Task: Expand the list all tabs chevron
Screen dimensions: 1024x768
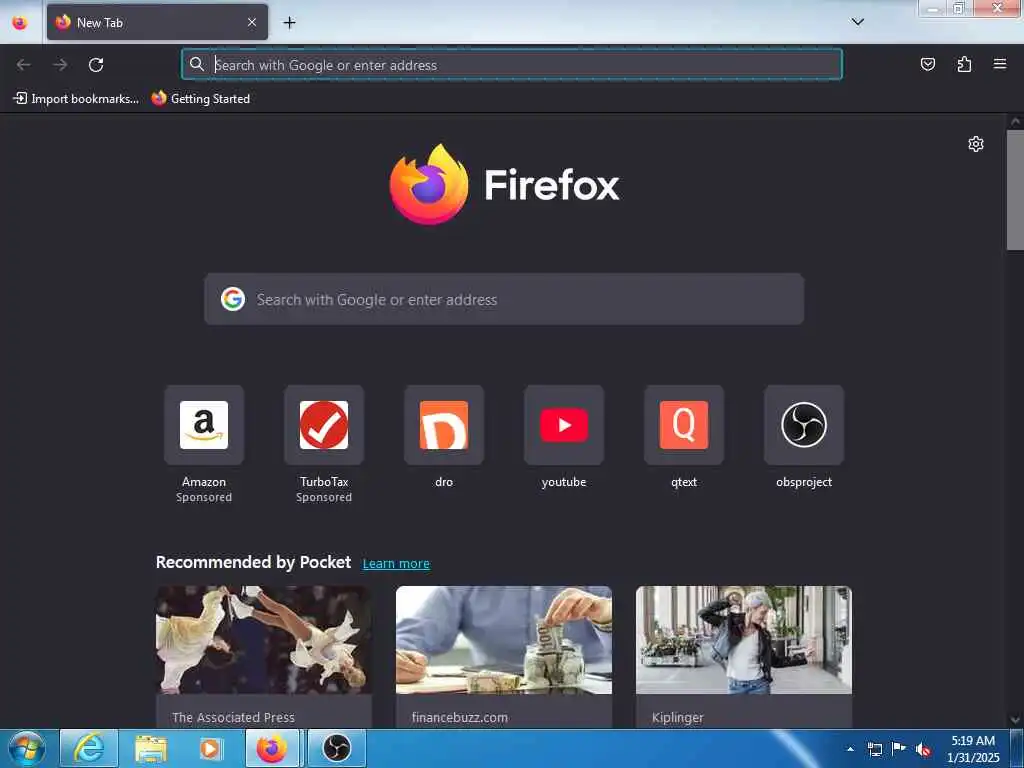Action: pyautogui.click(x=857, y=22)
